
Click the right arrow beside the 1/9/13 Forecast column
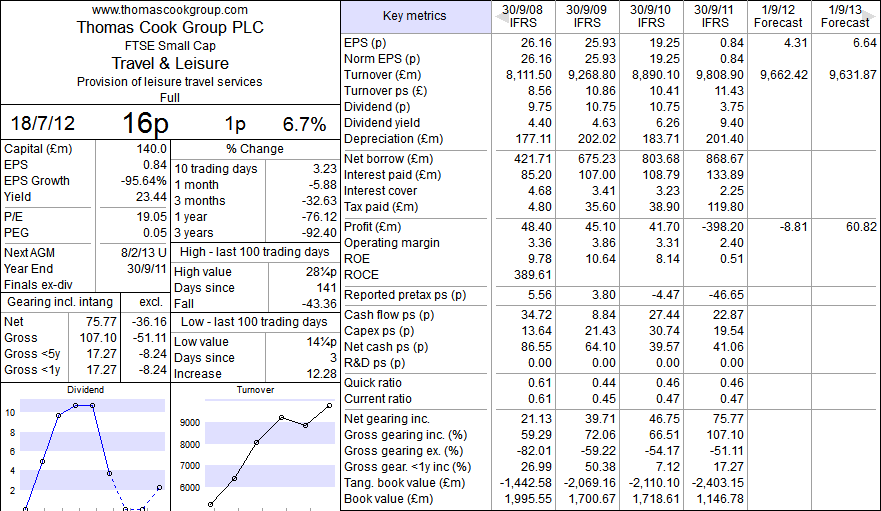click(869, 17)
